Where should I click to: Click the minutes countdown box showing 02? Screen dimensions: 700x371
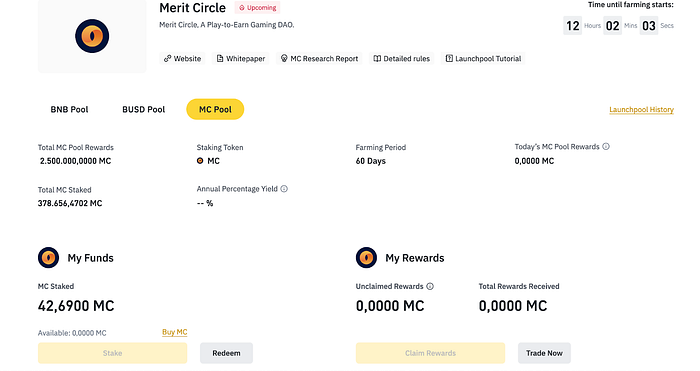[x=612, y=25]
